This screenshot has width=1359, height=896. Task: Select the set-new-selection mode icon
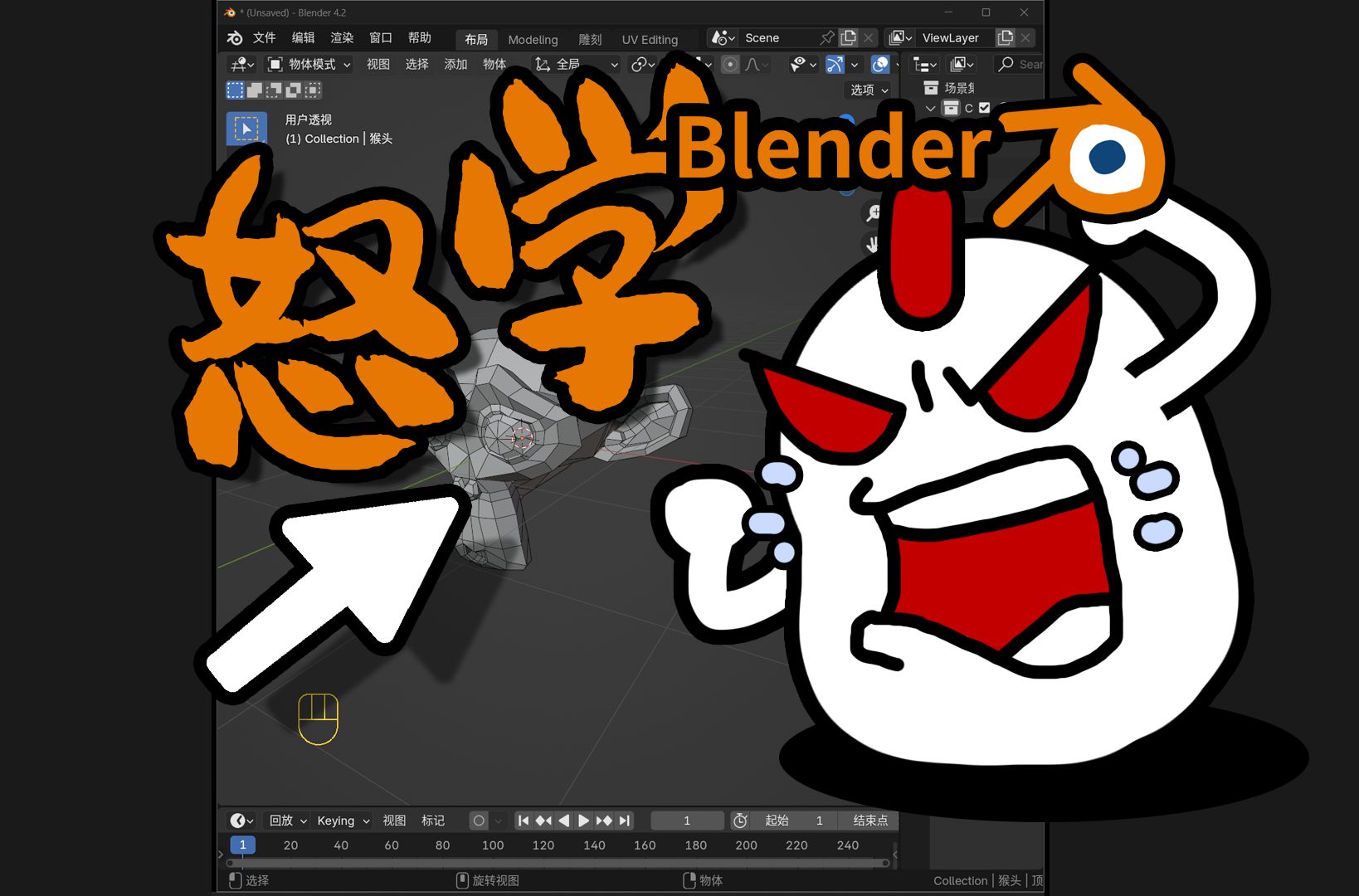pos(236,90)
